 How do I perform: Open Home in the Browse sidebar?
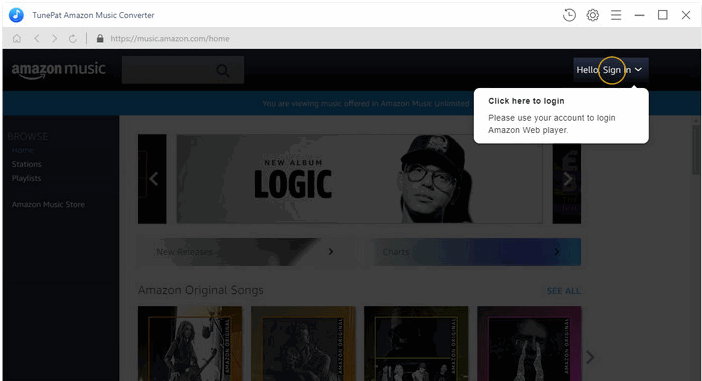[x=22, y=150]
